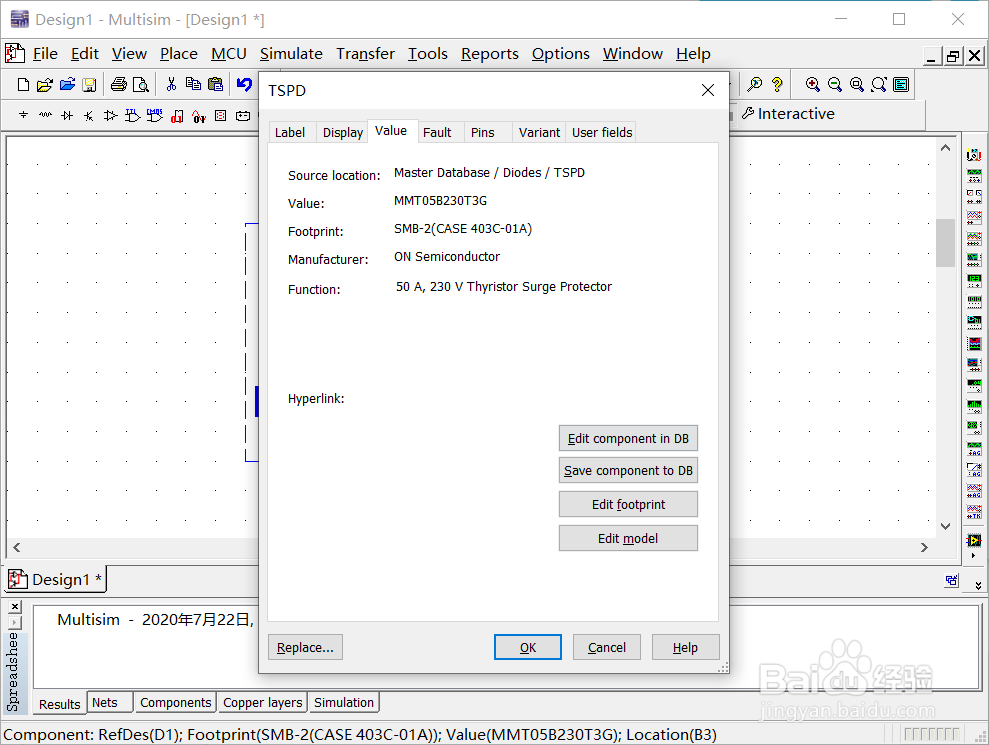Open the File menu
The height and width of the screenshot is (745, 989).
(x=45, y=54)
